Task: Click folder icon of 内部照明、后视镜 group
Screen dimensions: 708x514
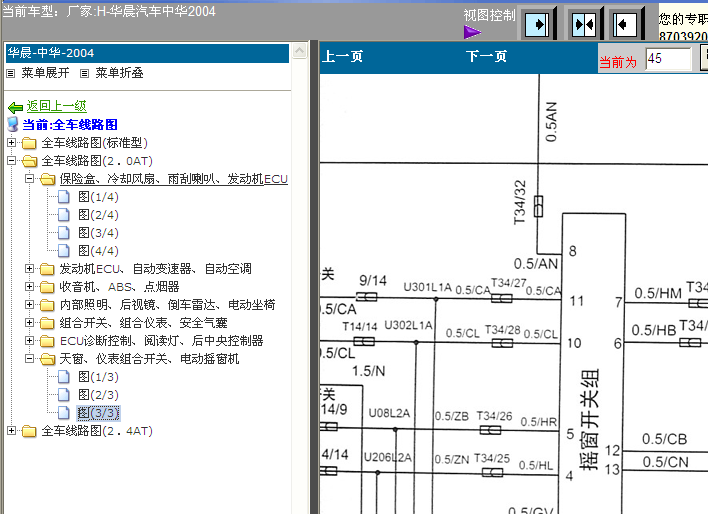Action: point(47,305)
